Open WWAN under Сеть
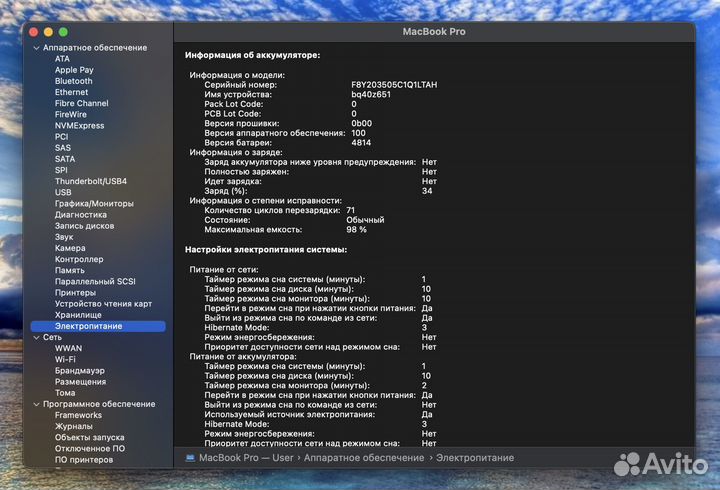The height and width of the screenshot is (490, 720). pyautogui.click(x=68, y=349)
